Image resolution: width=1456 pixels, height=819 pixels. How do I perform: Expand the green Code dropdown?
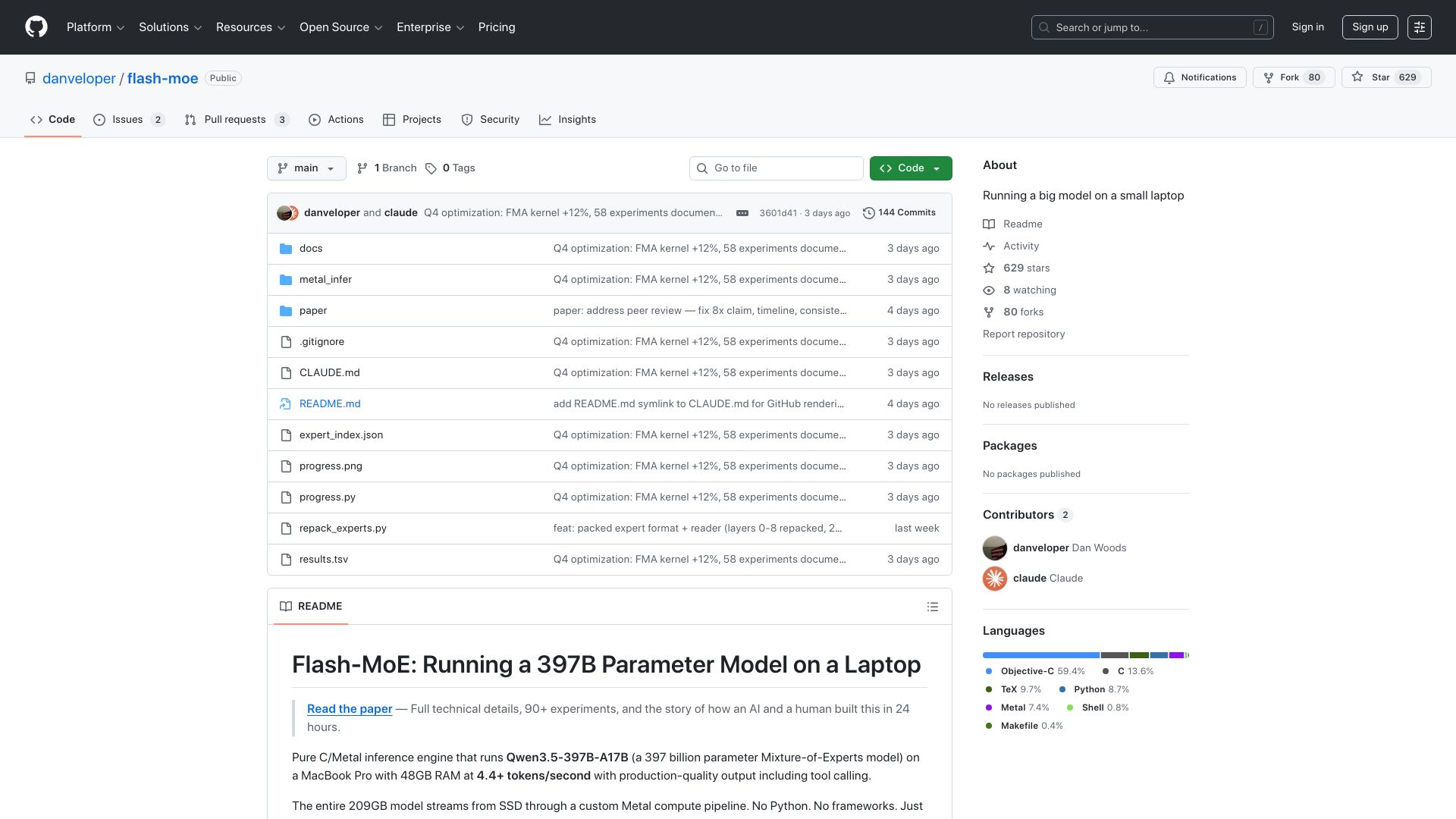pyautogui.click(x=911, y=168)
